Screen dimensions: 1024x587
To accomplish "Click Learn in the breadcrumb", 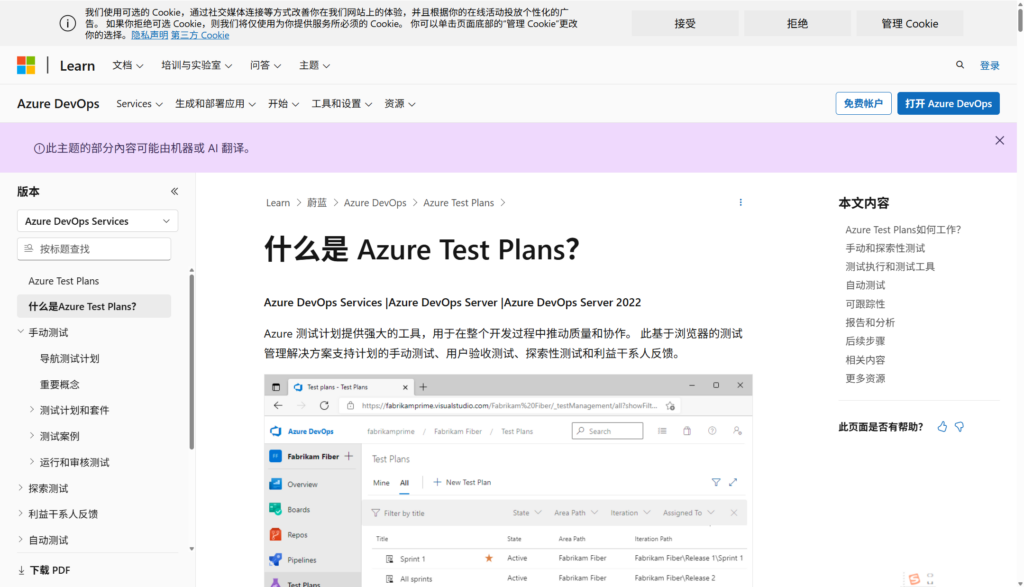I will tap(278, 202).
